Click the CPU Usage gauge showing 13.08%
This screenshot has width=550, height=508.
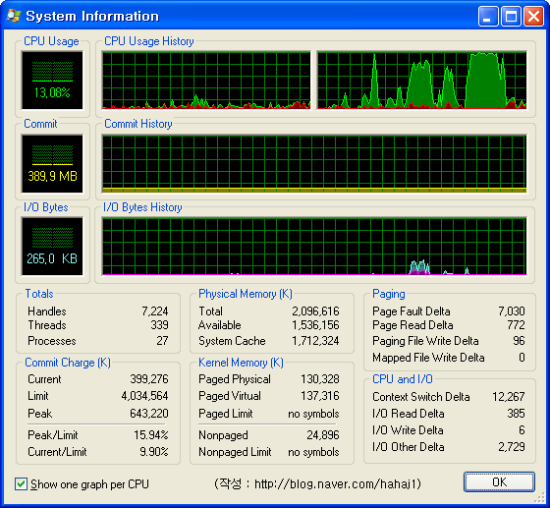(52, 80)
